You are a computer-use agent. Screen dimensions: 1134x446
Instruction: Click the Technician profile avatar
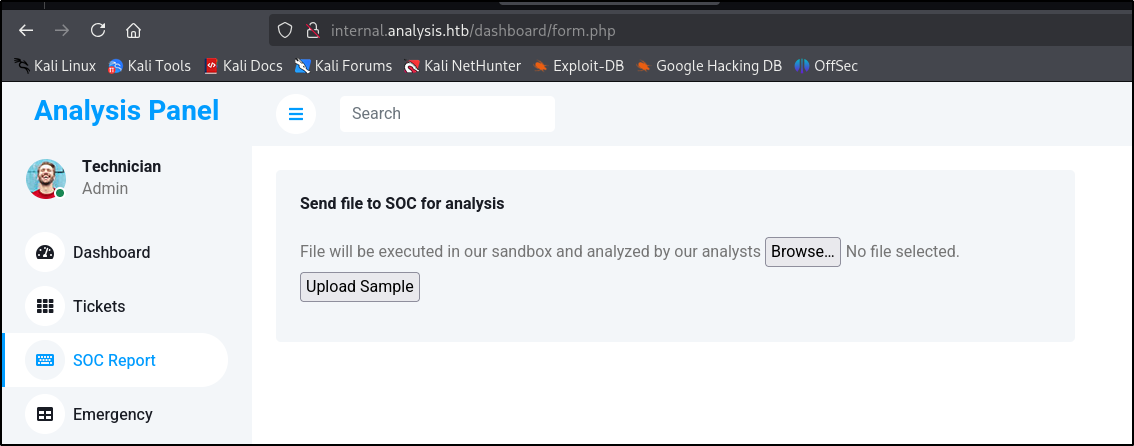coord(46,178)
